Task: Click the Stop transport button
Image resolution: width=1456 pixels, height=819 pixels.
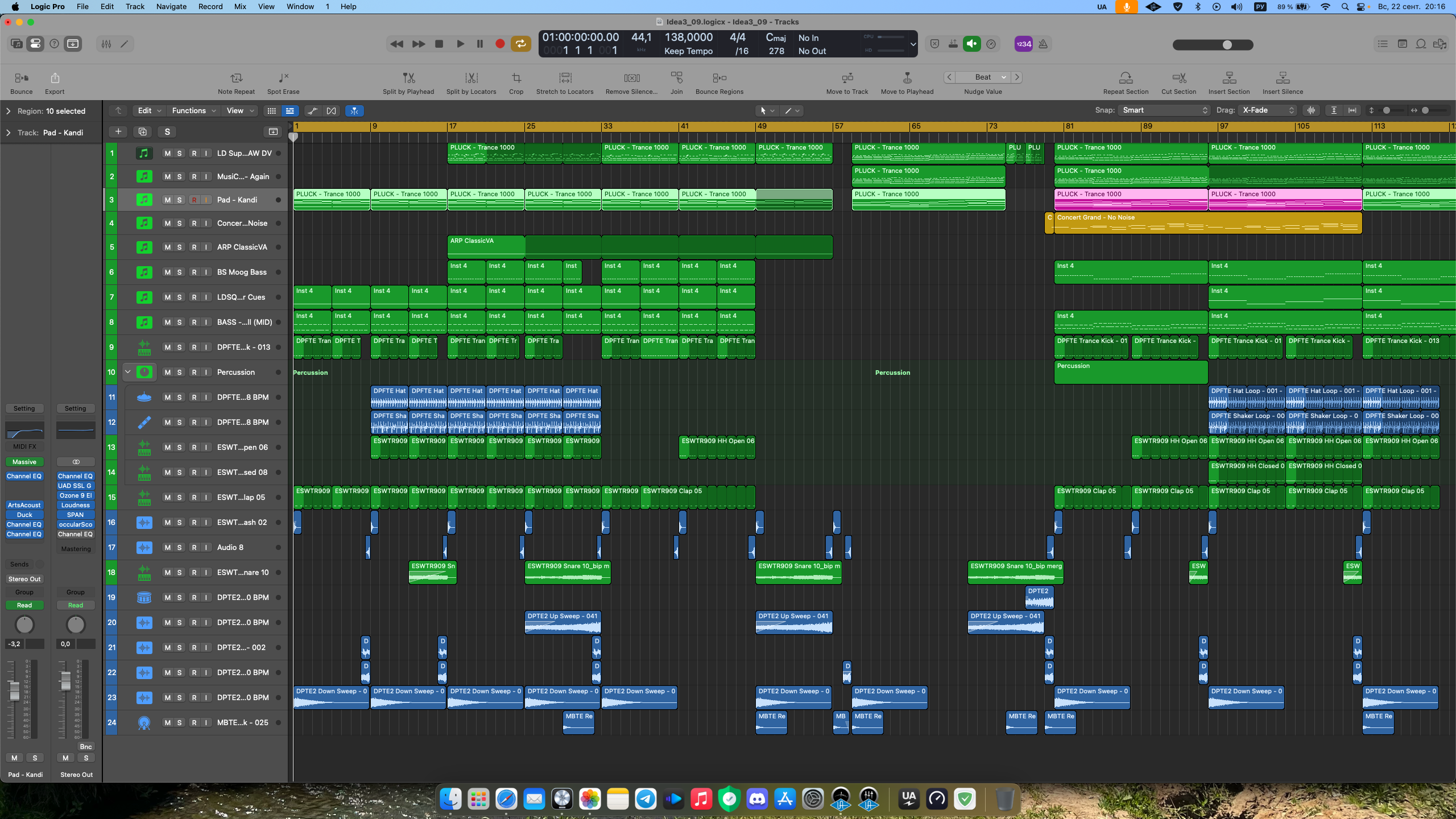Action: (x=439, y=44)
